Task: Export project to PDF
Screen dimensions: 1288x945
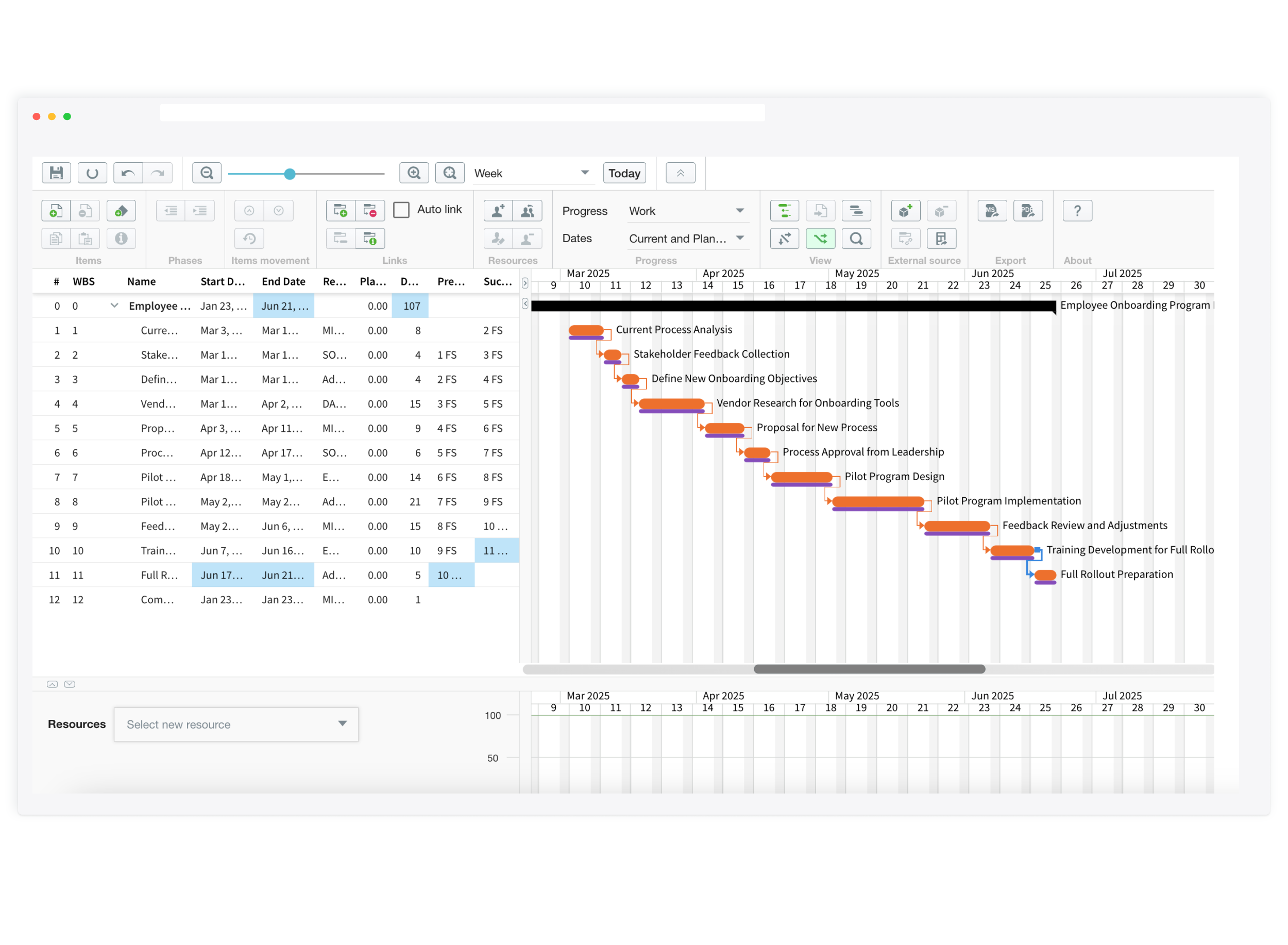Action: click(x=1027, y=211)
